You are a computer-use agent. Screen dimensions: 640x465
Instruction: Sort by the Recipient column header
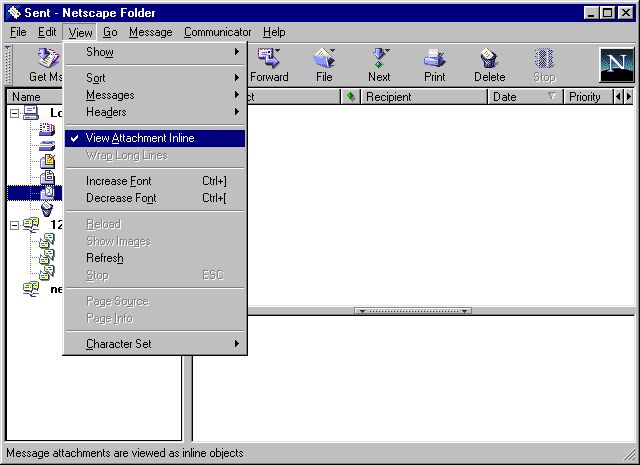[x=424, y=97]
